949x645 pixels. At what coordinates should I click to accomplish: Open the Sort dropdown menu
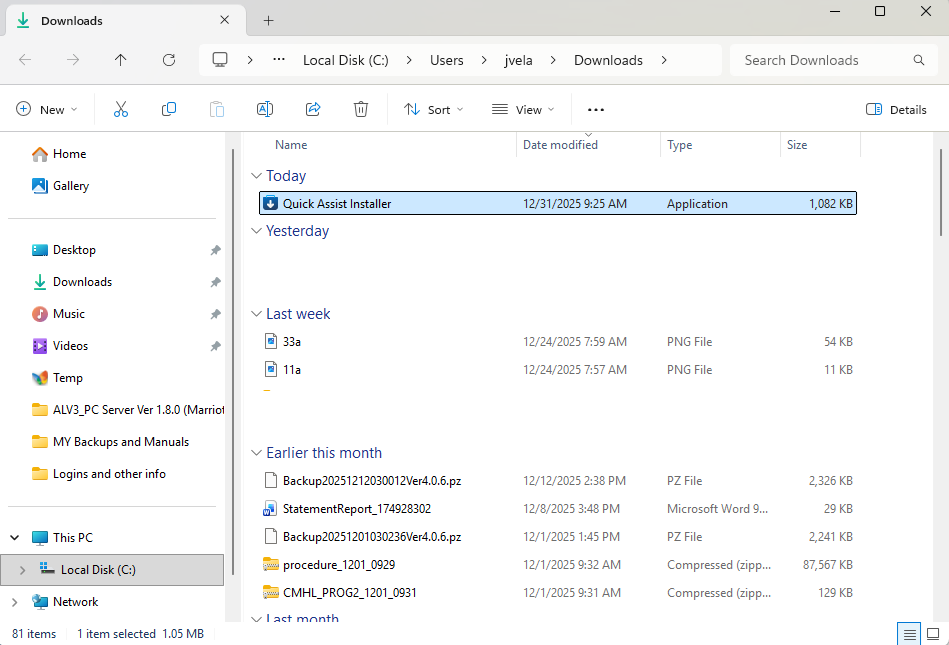[x=434, y=110]
